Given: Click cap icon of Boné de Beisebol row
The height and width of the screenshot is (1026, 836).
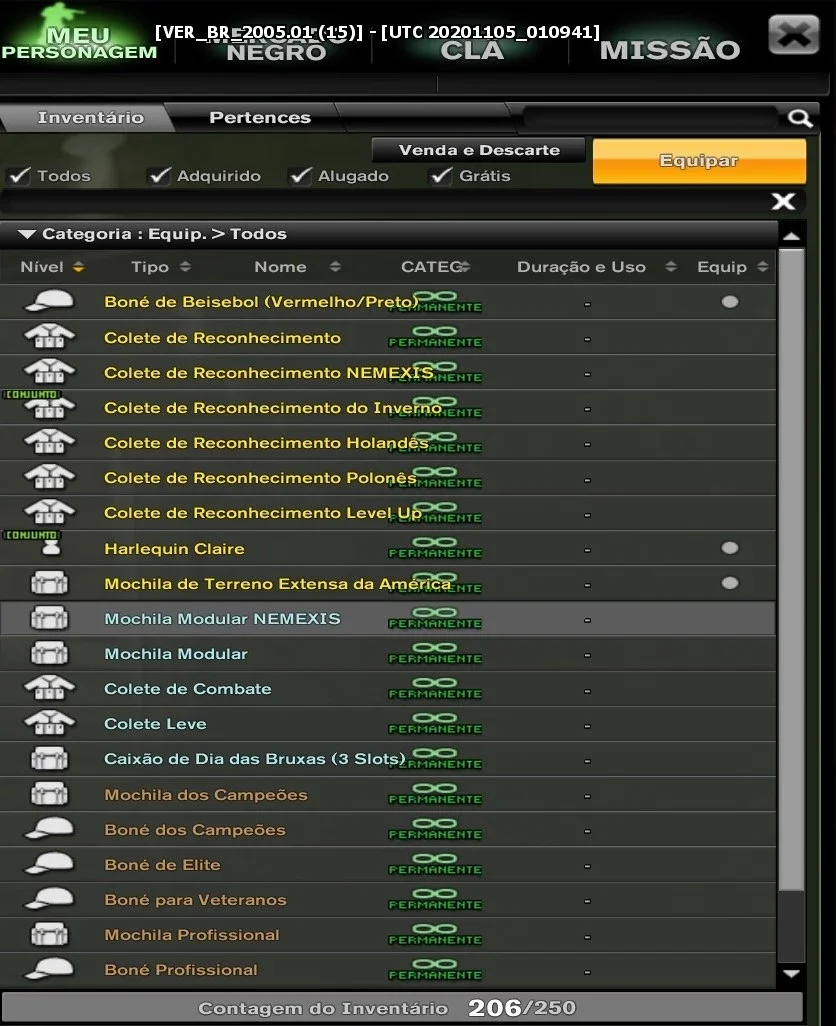Looking at the screenshot, I should 50,302.
